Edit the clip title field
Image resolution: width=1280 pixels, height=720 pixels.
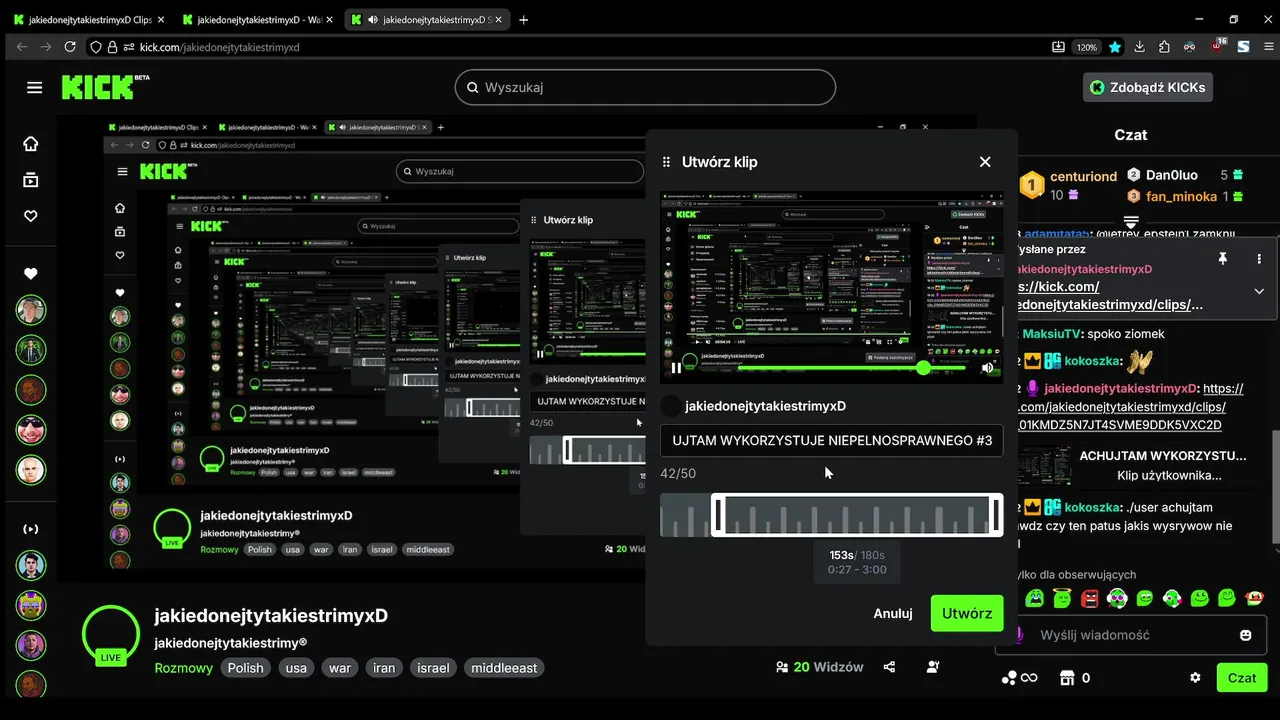click(832, 440)
